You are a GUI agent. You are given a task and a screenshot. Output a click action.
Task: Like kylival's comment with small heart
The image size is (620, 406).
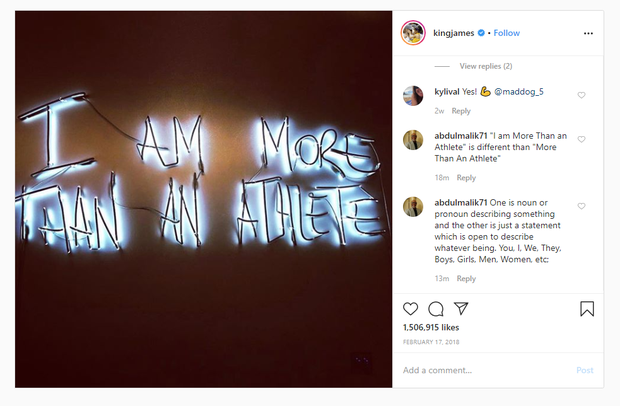pyautogui.click(x=582, y=95)
